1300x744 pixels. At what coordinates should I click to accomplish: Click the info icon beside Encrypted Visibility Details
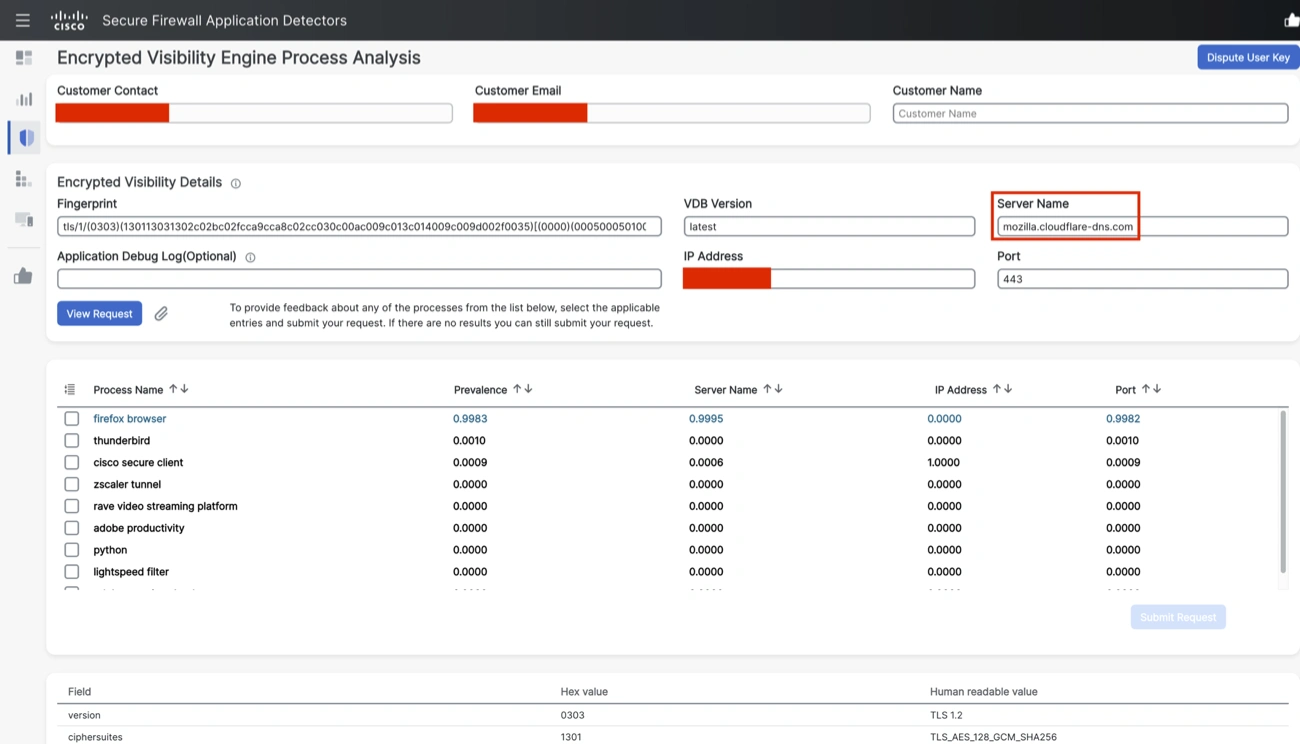tap(236, 182)
